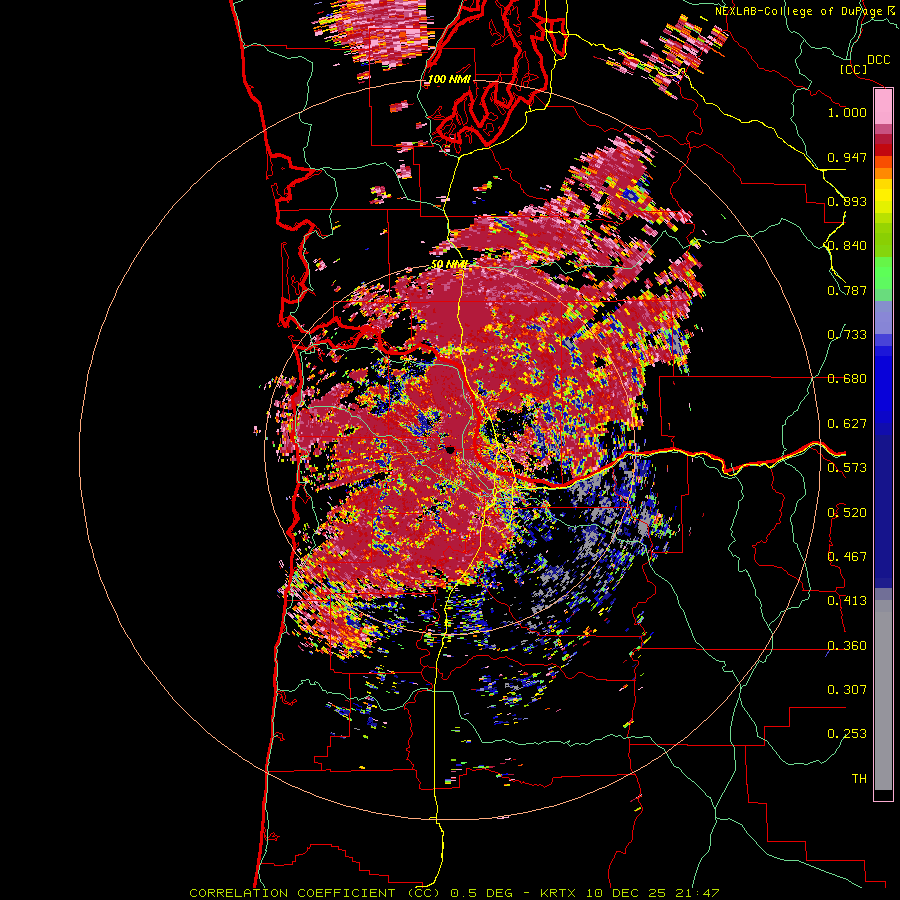Click the 0.573 legend value

(847, 468)
